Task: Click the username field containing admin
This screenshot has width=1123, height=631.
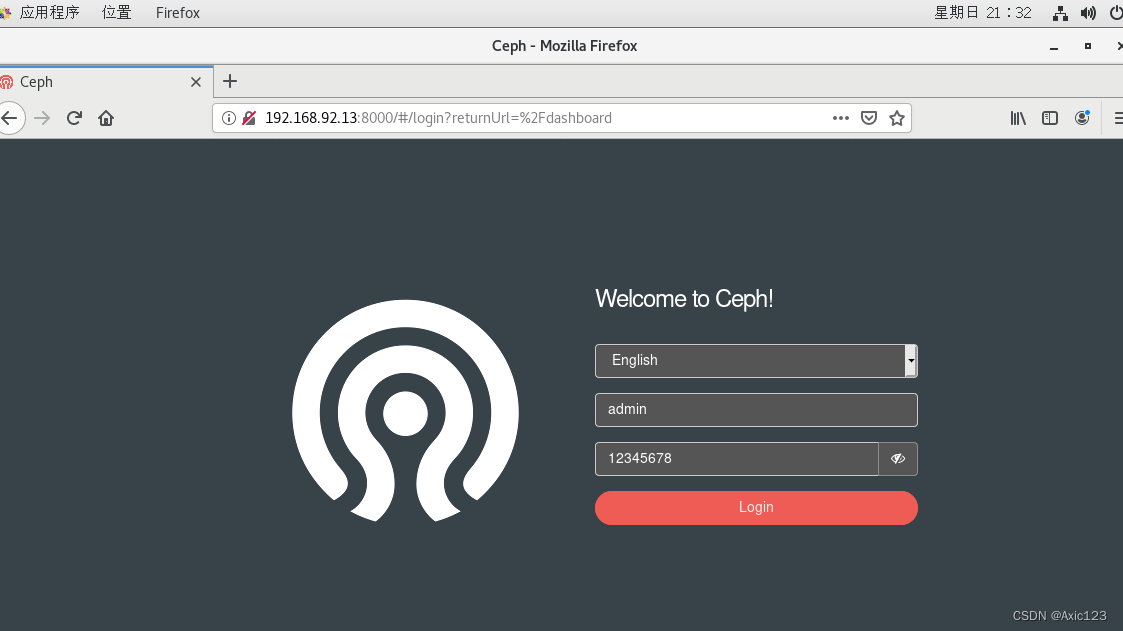Action: tap(756, 410)
